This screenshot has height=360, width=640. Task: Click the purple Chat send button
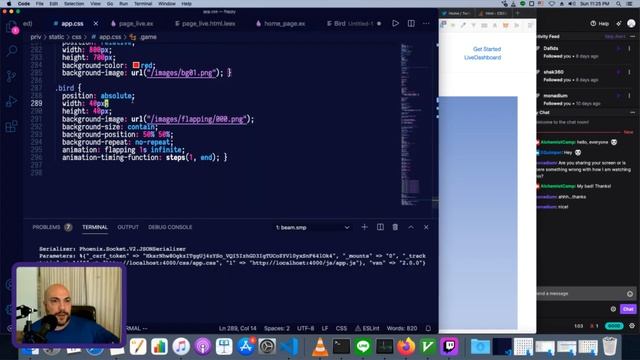[x=628, y=309]
